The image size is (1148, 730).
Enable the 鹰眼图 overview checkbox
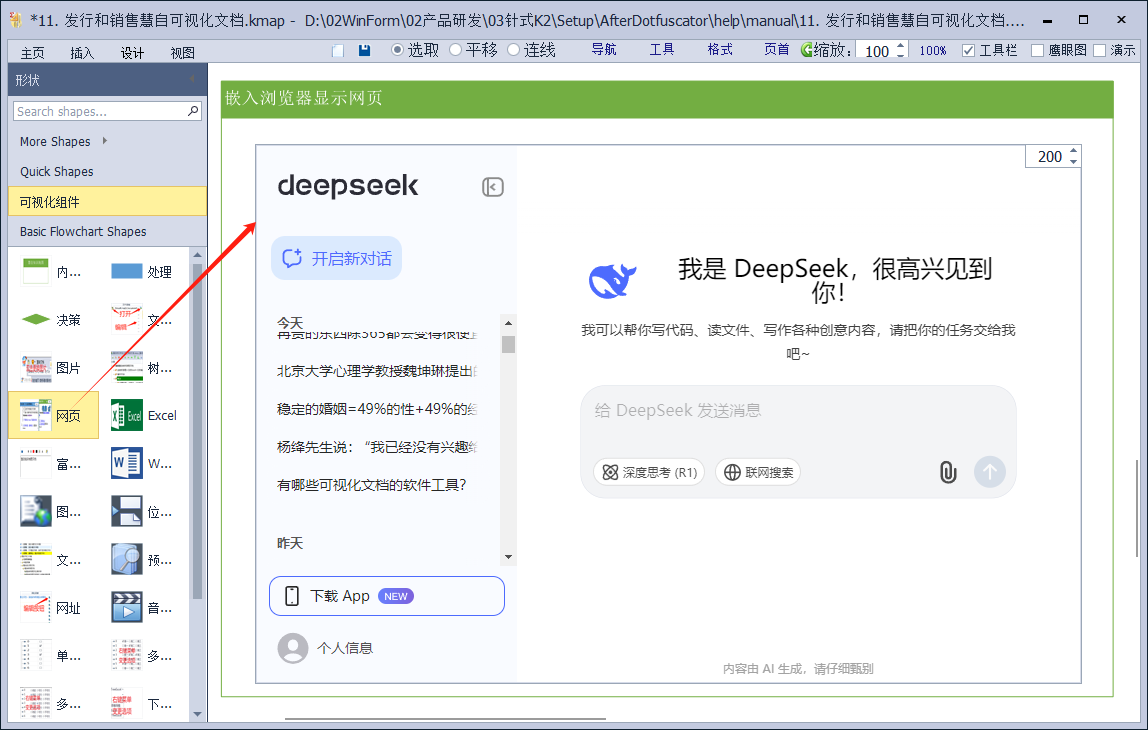click(1037, 51)
